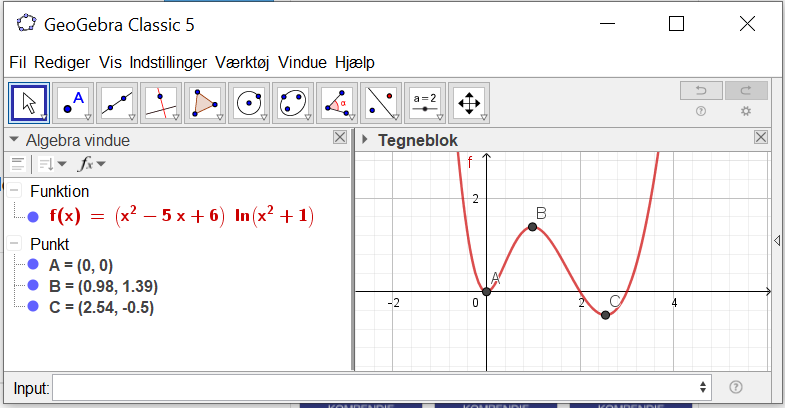Click the Undo button
This screenshot has height=408, width=785.
pyautogui.click(x=701, y=91)
